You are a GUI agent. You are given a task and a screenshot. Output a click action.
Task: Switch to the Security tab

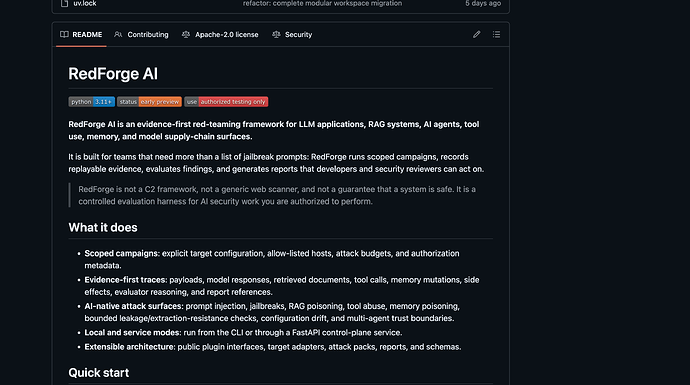292,34
